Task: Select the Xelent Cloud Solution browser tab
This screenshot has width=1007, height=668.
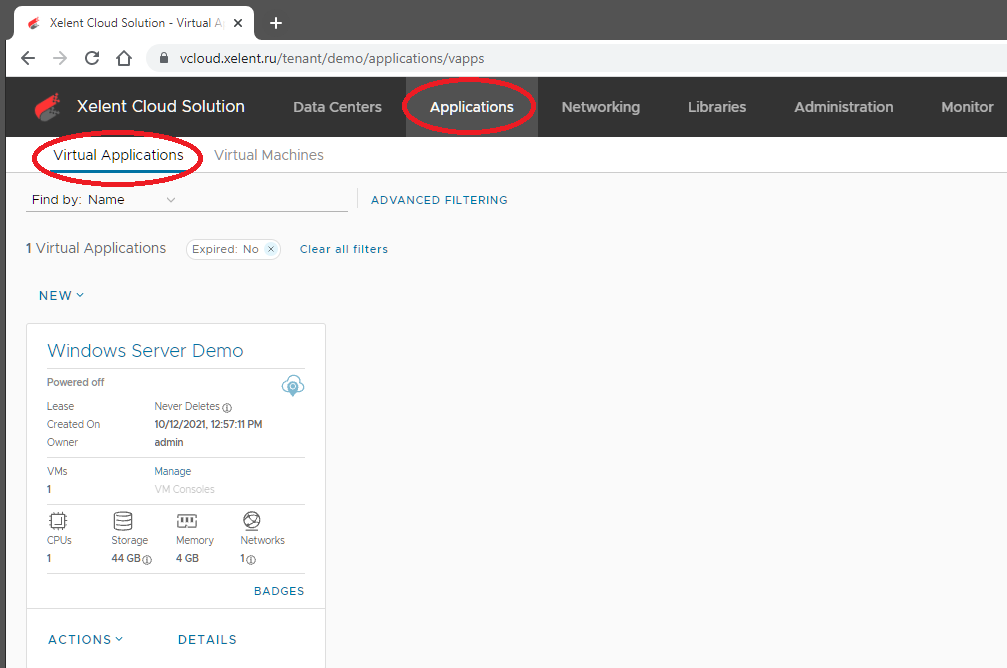Action: 134,23
